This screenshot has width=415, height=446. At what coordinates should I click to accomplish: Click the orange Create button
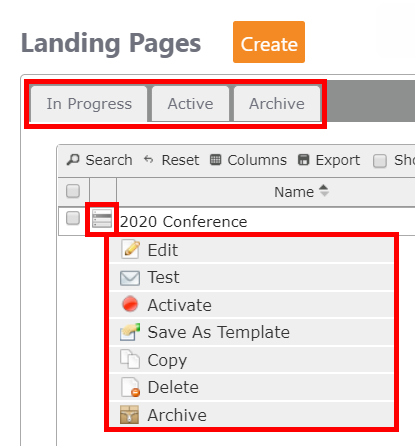(269, 42)
